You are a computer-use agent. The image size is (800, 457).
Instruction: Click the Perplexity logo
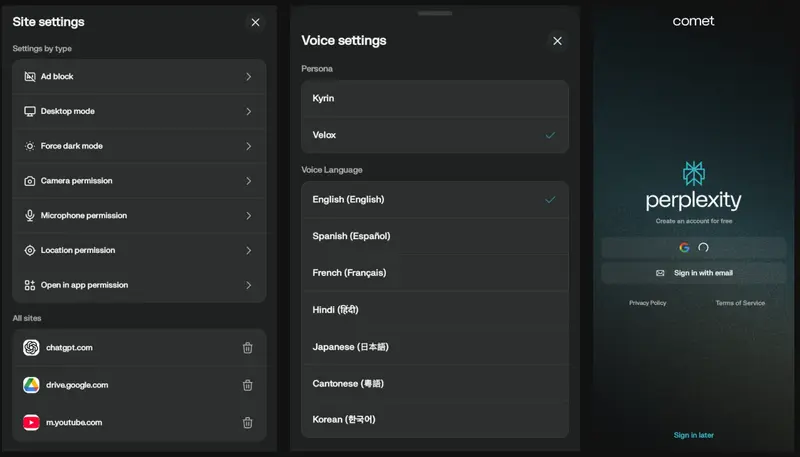click(693, 173)
